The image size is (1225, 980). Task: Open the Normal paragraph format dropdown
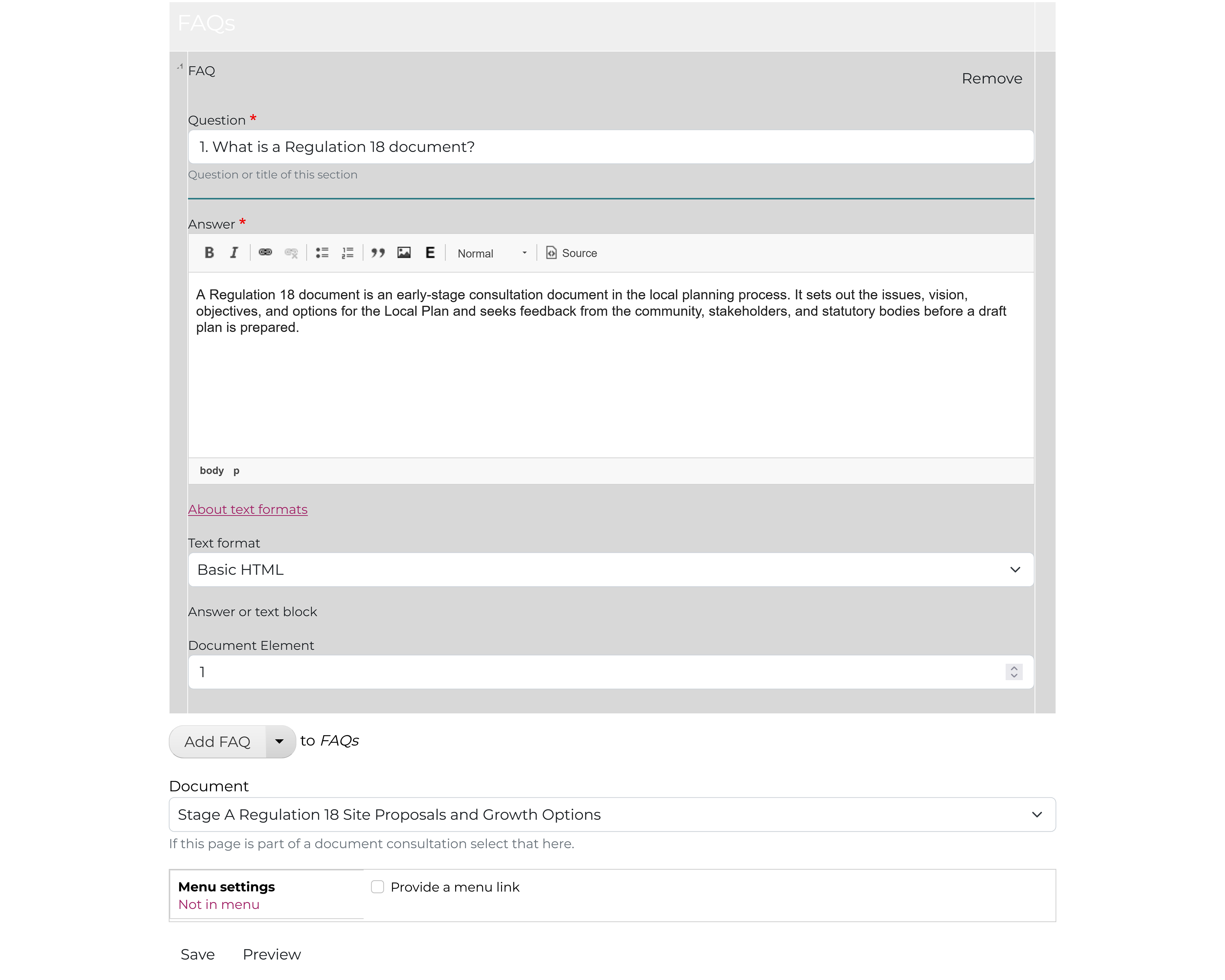pyautogui.click(x=492, y=254)
